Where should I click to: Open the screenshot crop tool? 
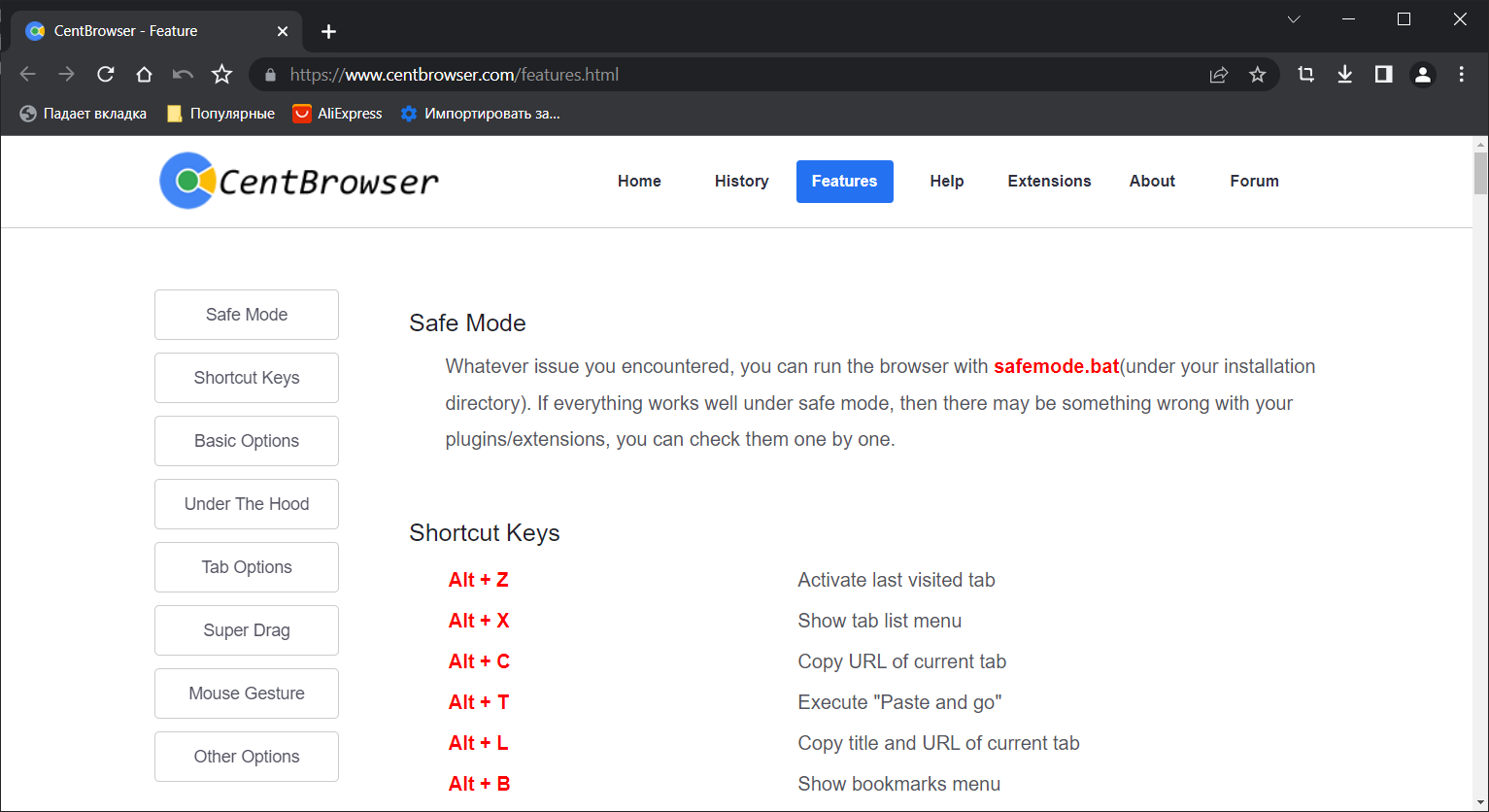(1305, 75)
